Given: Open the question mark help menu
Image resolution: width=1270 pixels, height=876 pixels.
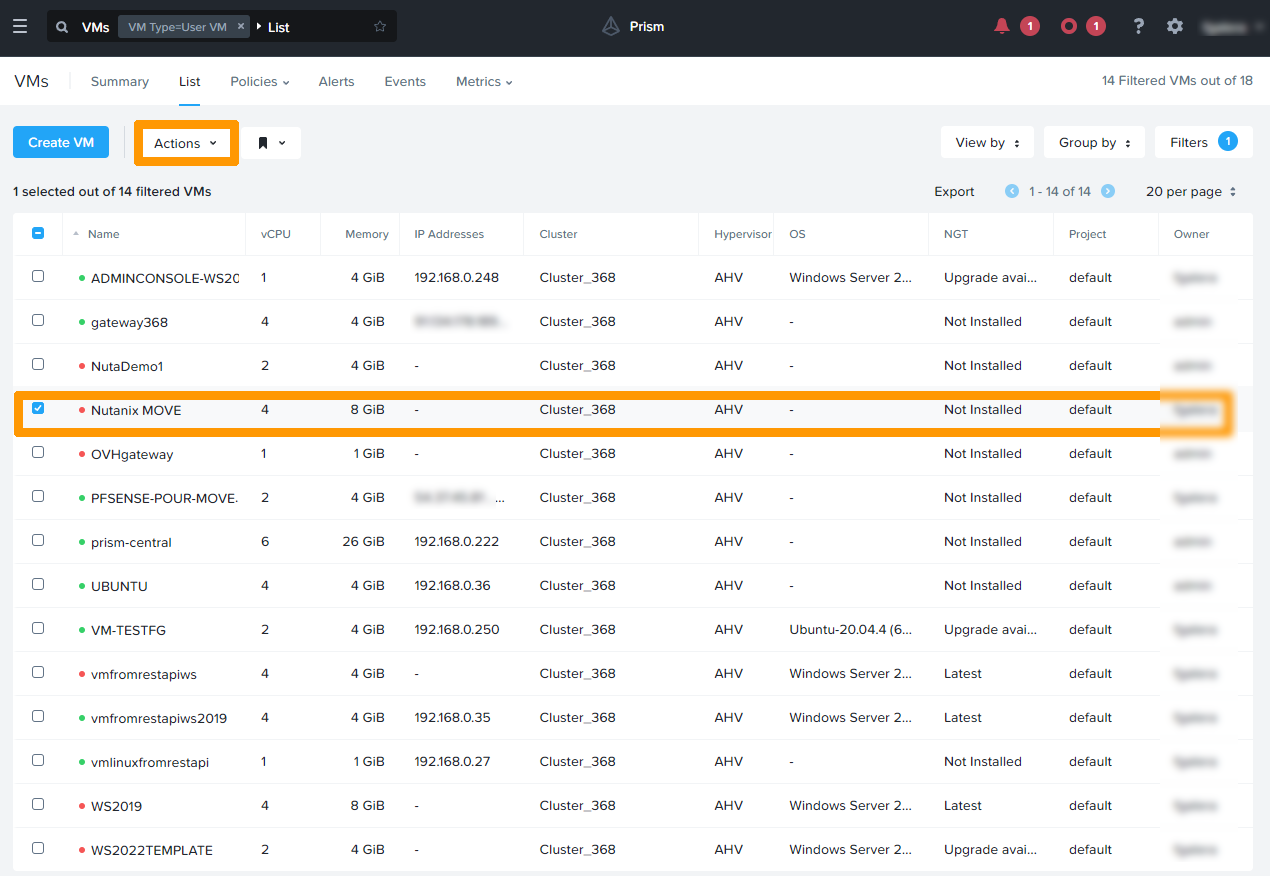Looking at the screenshot, I should coord(1138,26).
